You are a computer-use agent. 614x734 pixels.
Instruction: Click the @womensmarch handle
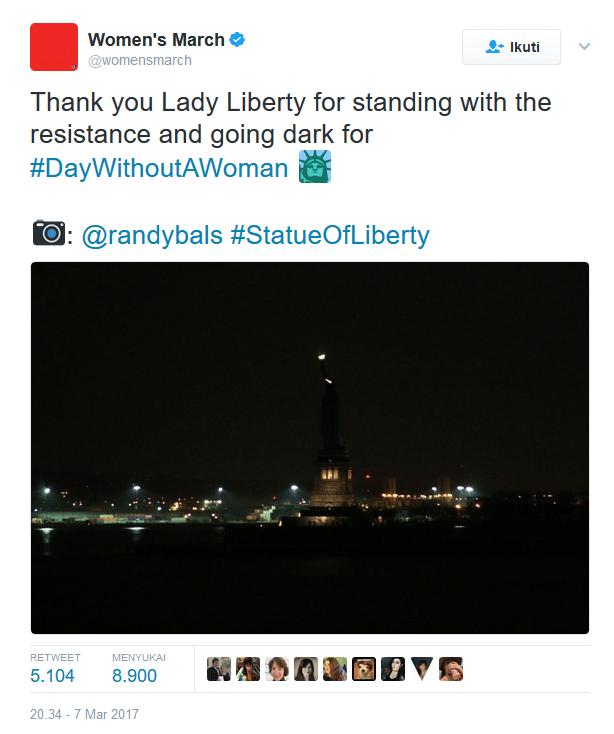(140, 60)
